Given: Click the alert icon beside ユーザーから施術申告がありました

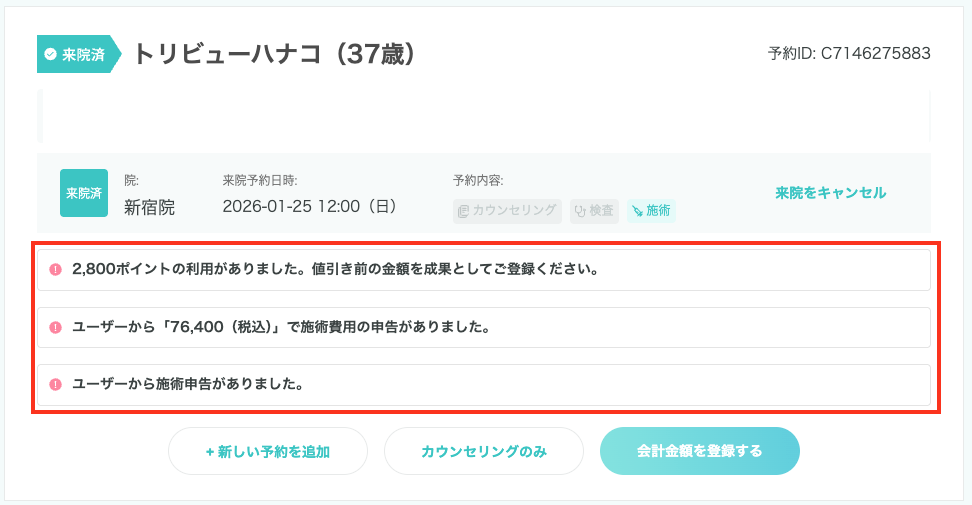Looking at the screenshot, I should (x=55, y=384).
